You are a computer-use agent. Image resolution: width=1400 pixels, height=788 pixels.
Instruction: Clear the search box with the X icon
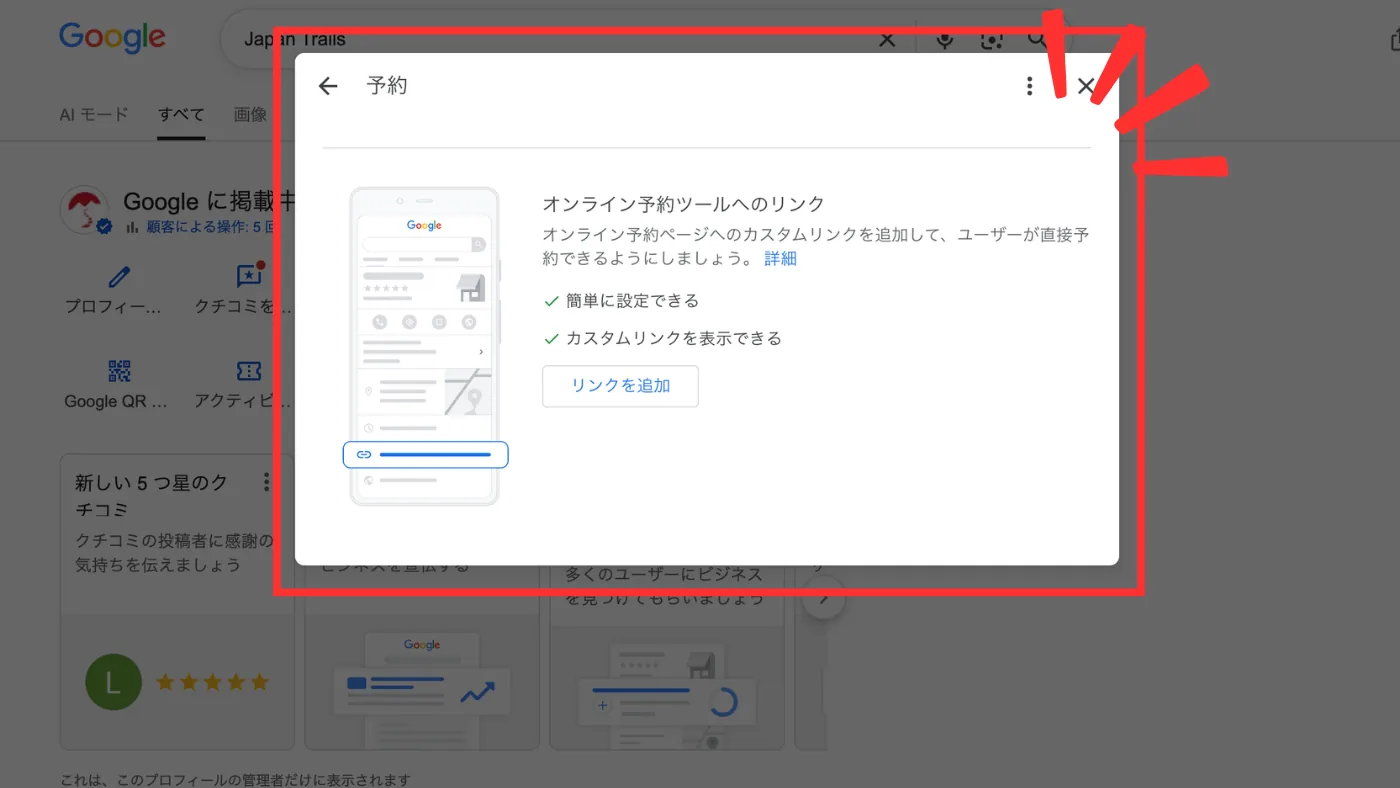(886, 40)
